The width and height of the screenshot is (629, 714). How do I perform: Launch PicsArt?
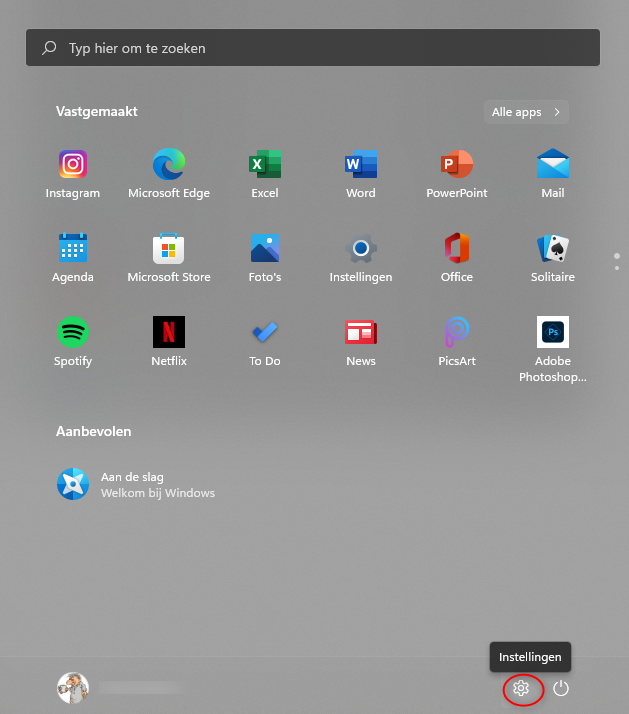coord(457,342)
